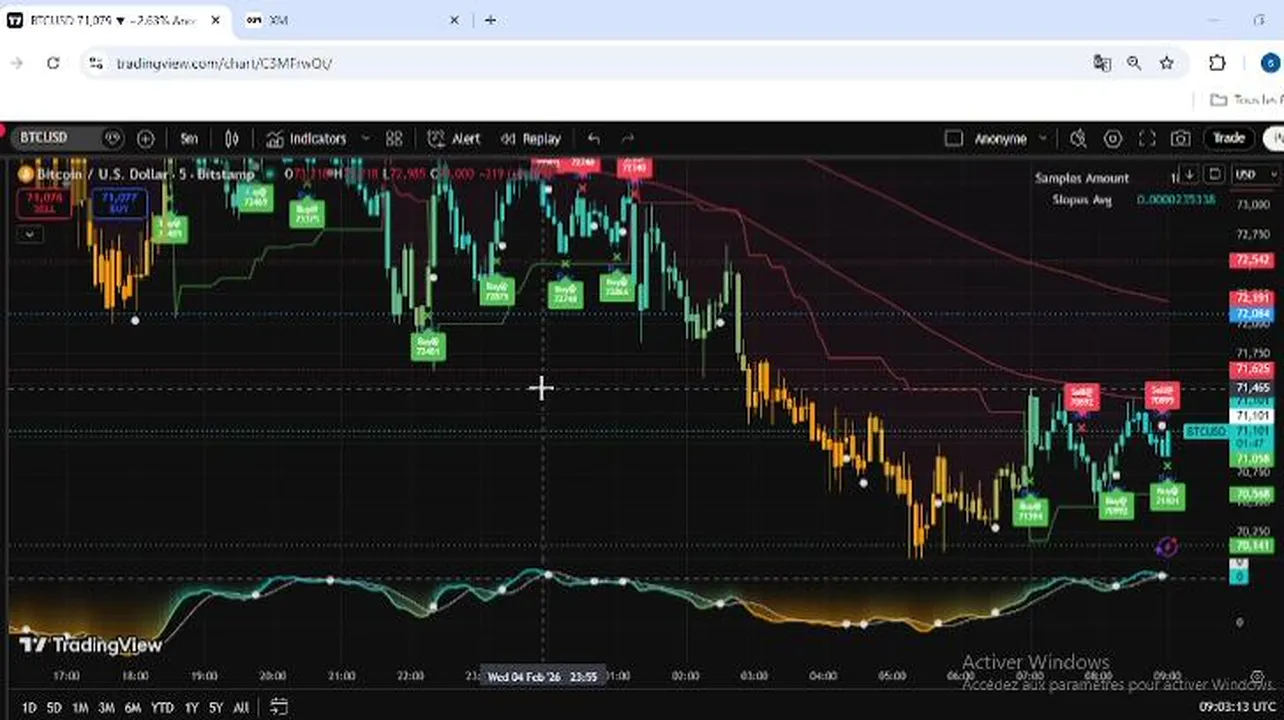
Task: Open the symbol info icon inside BTCUSD box
Action: coord(112,138)
